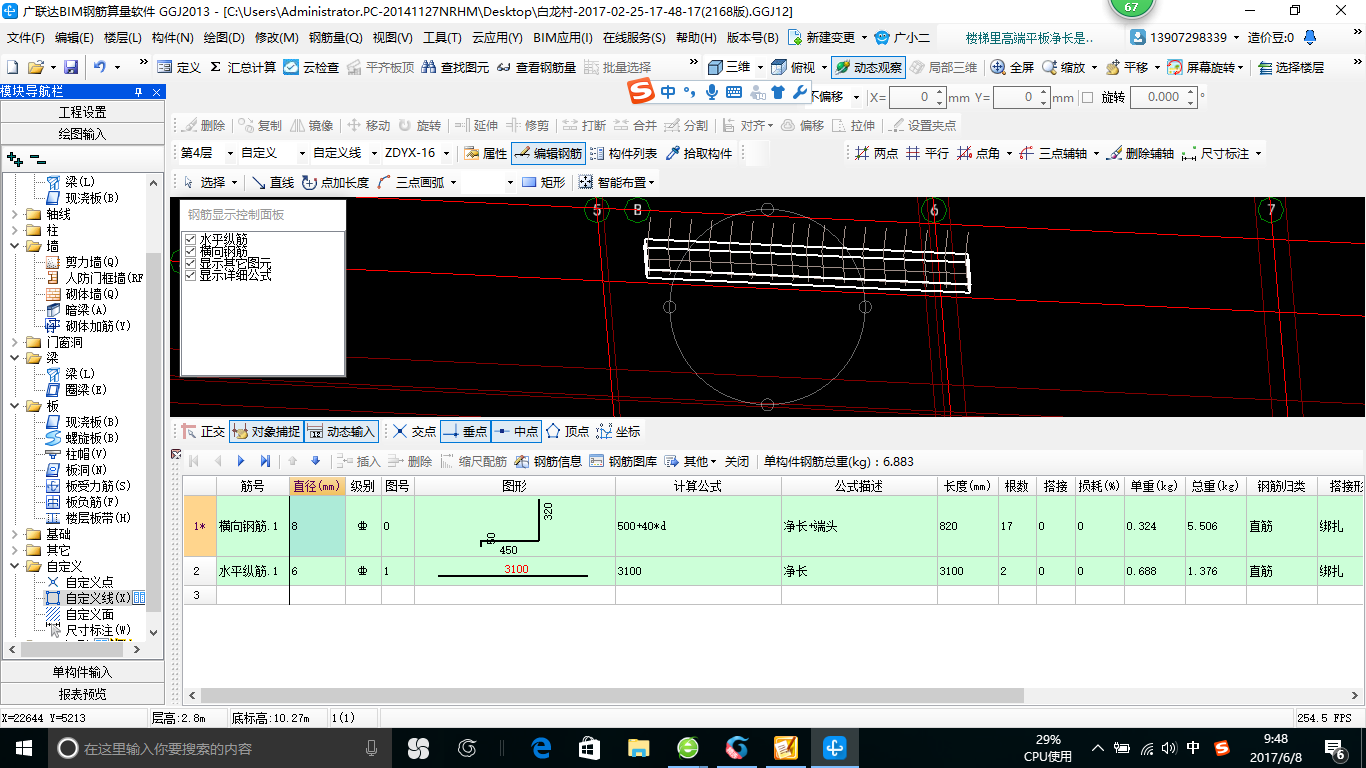Toggle 正交 ortho mode
The image size is (1366, 768).
pyautogui.click(x=203, y=431)
